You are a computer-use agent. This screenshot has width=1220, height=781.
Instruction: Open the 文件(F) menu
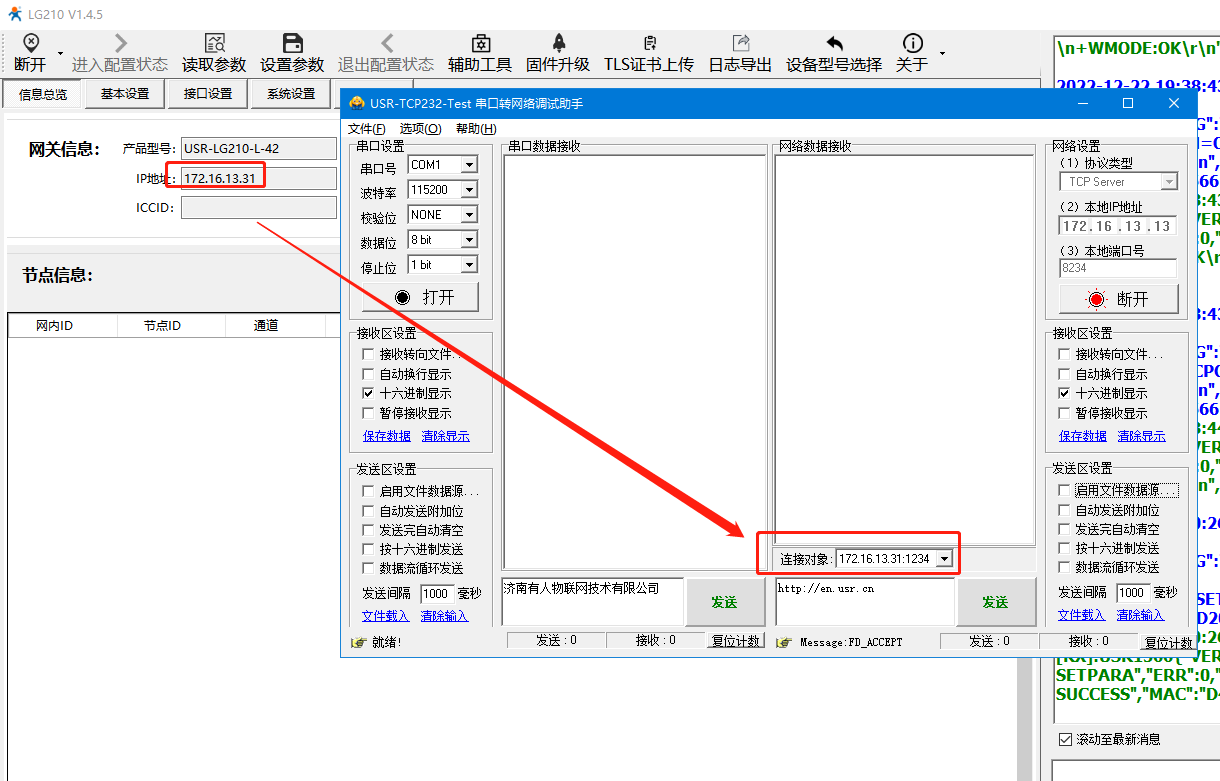click(366, 129)
